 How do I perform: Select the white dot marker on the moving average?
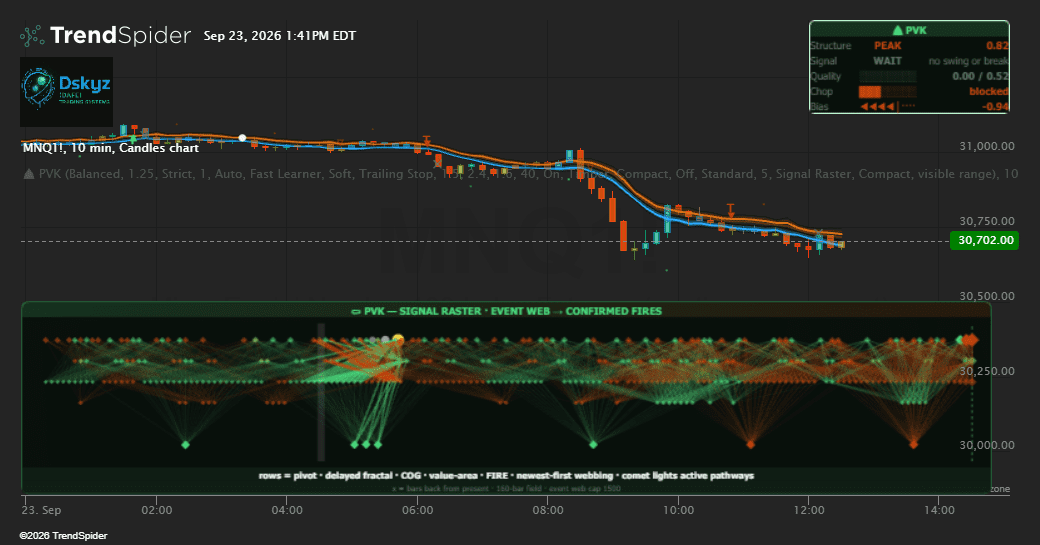click(242, 138)
